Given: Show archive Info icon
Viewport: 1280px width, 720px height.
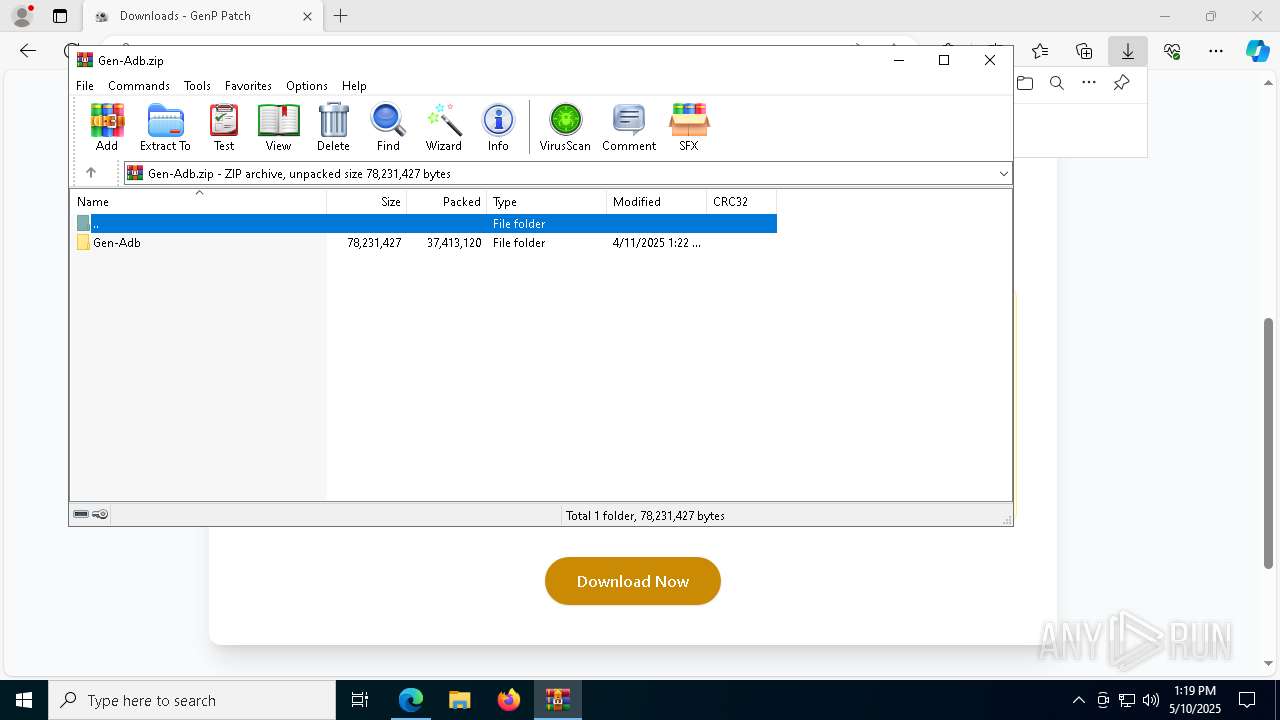Looking at the screenshot, I should click(498, 127).
